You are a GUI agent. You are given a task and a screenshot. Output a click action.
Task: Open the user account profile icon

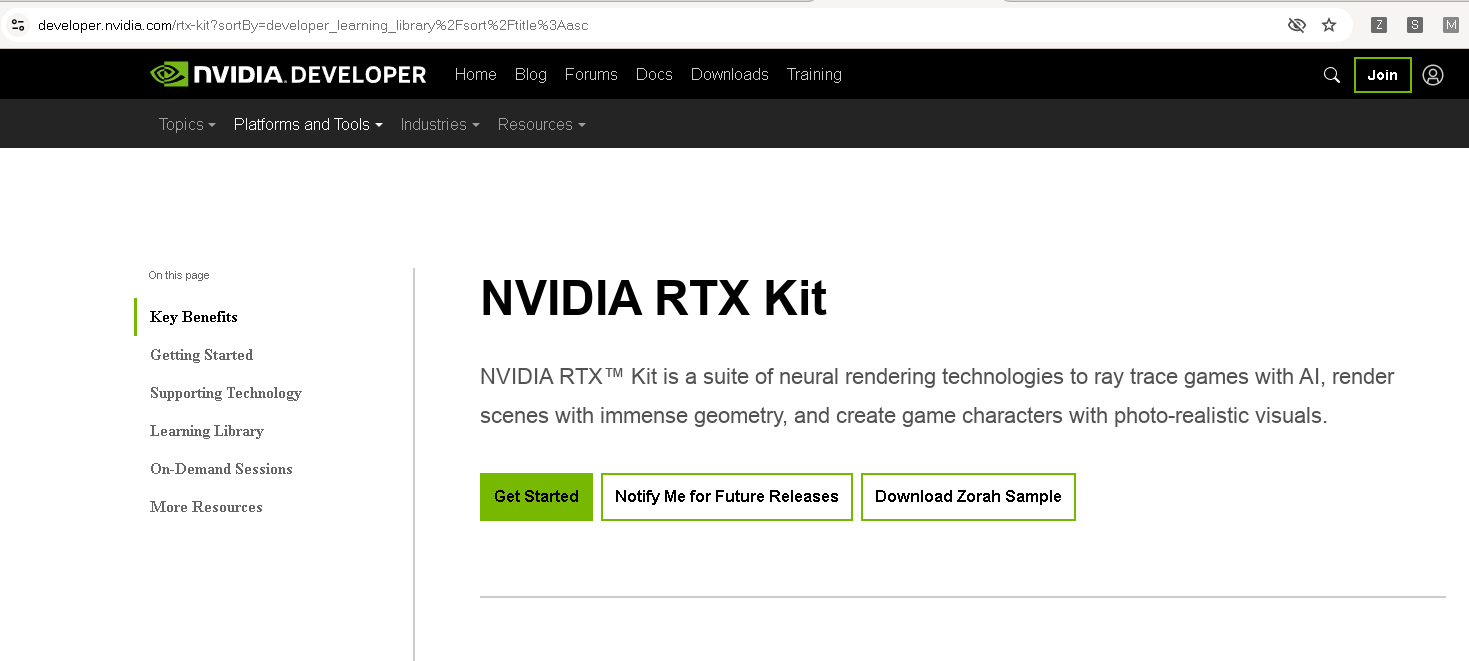pos(1432,75)
